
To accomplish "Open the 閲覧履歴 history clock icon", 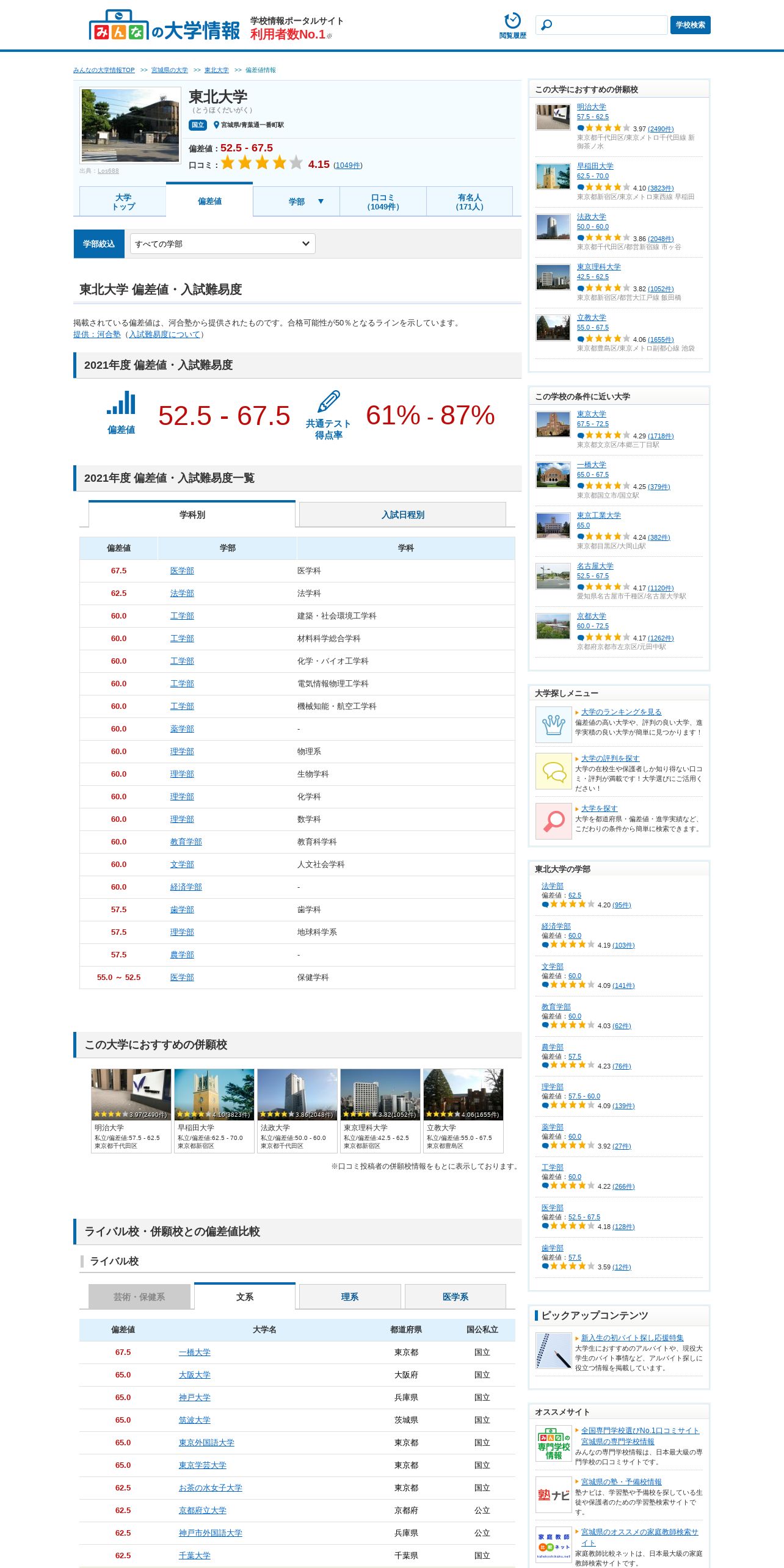I will pyautogui.click(x=512, y=21).
